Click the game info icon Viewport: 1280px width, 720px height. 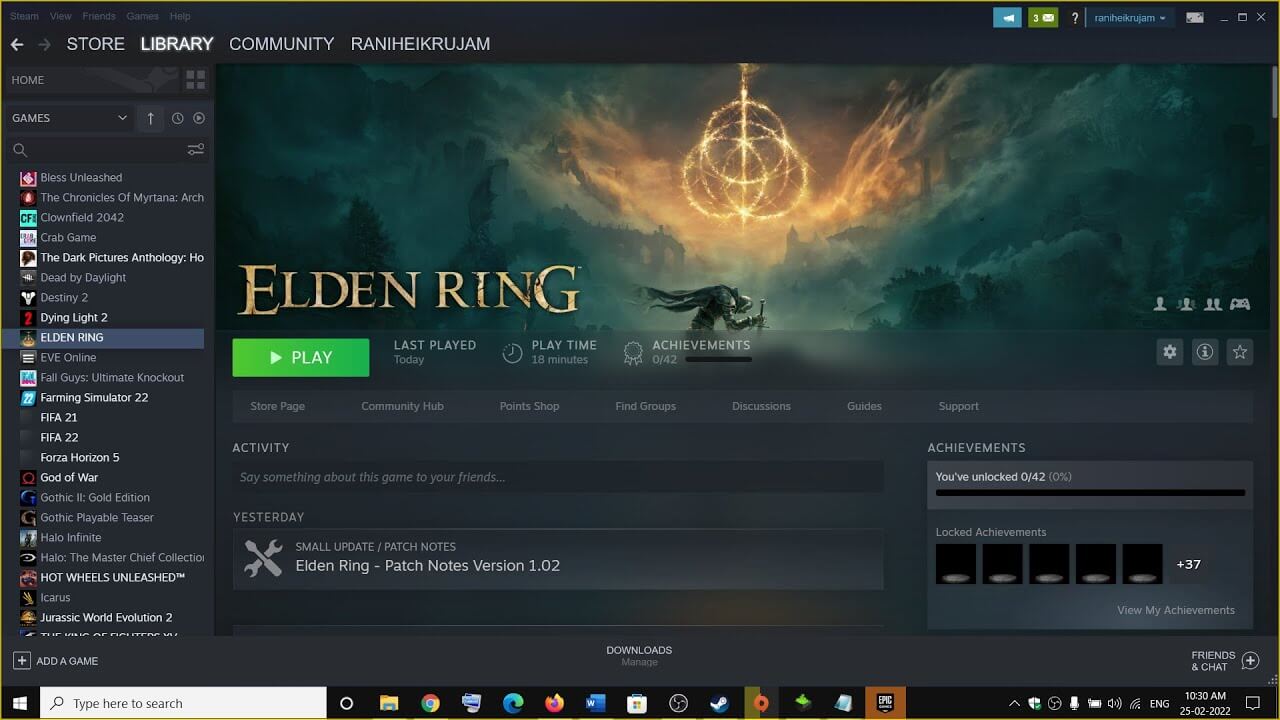[1205, 352]
